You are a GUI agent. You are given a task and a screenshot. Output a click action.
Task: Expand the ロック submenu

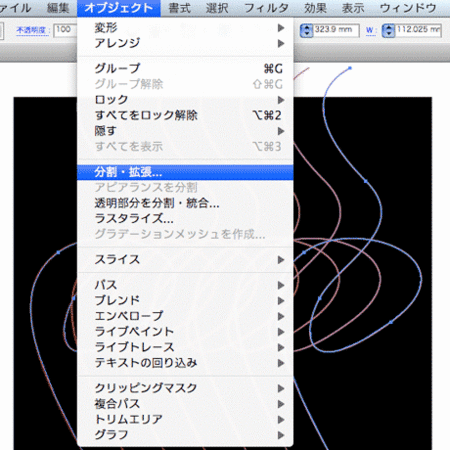point(185,100)
